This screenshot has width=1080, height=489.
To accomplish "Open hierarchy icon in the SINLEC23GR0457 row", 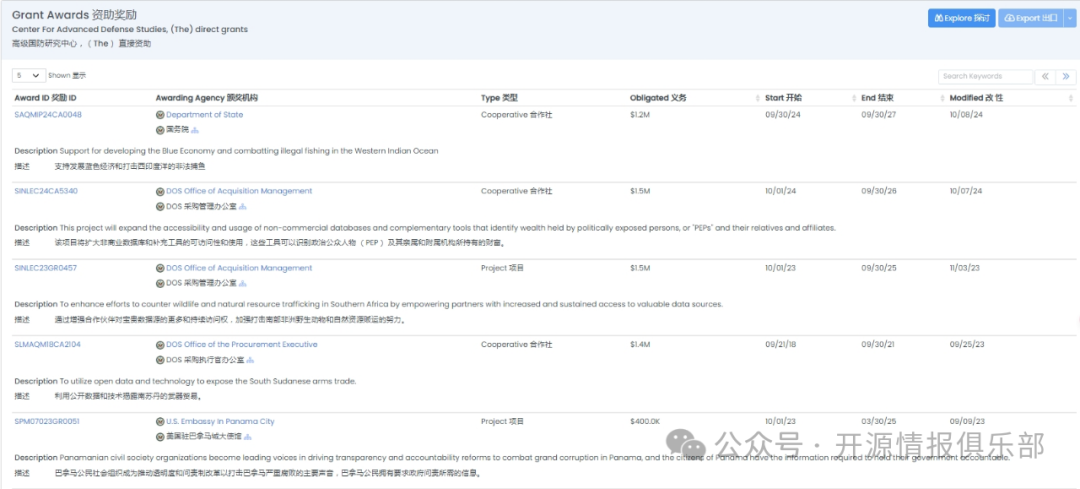I will coord(242,283).
